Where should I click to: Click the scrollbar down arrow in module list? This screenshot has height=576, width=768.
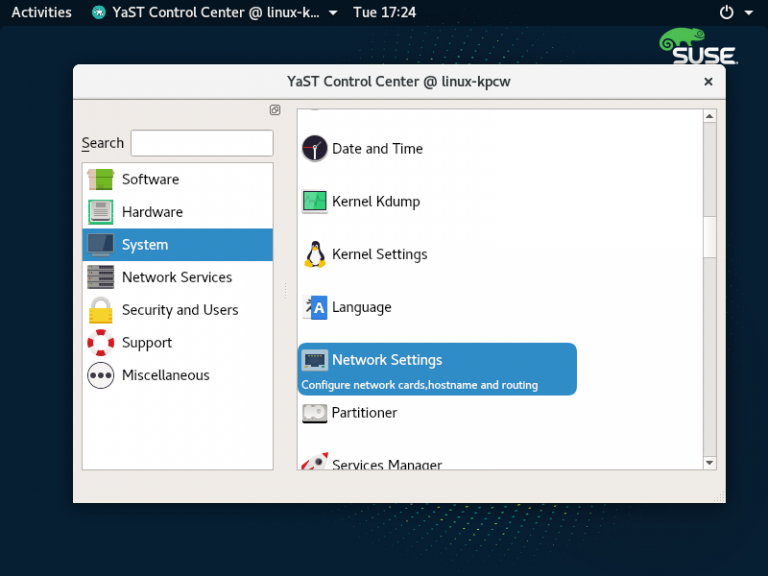710,463
